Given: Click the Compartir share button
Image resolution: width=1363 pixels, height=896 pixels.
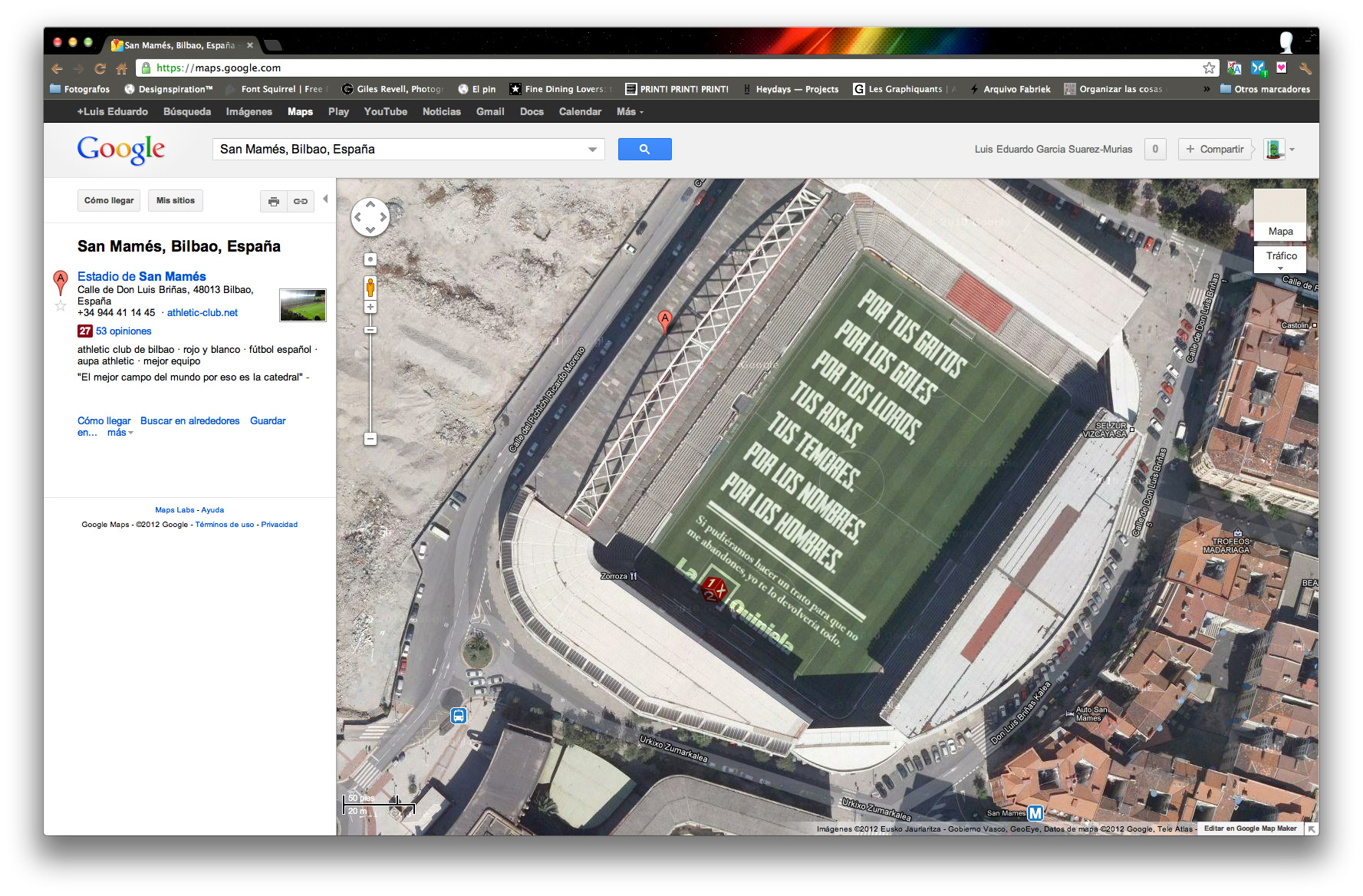Looking at the screenshot, I should (x=1215, y=149).
